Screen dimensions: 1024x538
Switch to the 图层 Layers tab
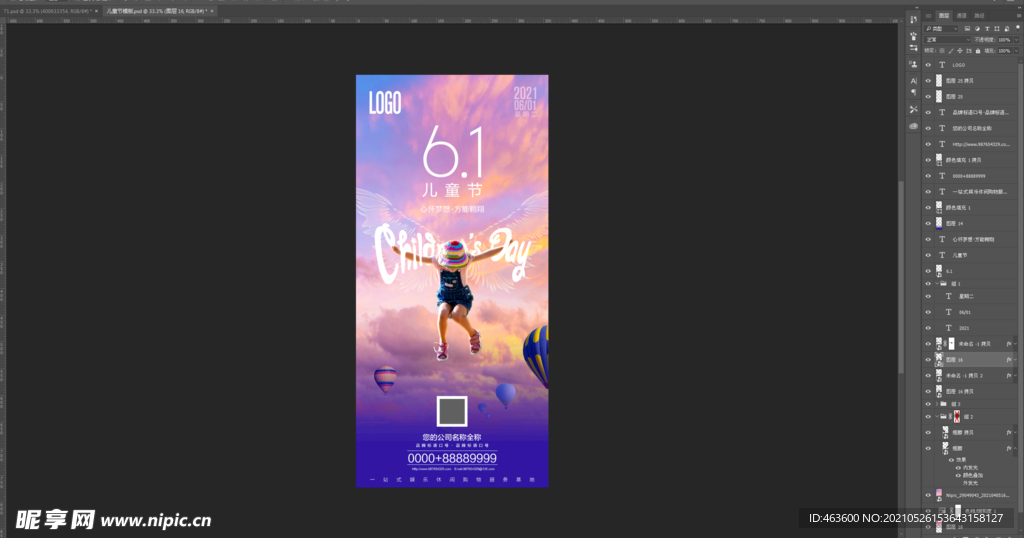pyautogui.click(x=944, y=16)
